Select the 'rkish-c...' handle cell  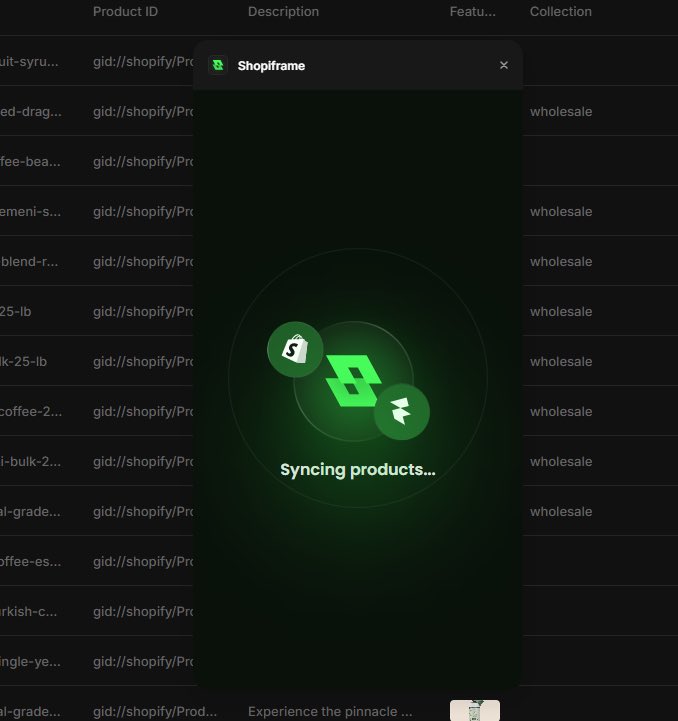[x=29, y=612]
